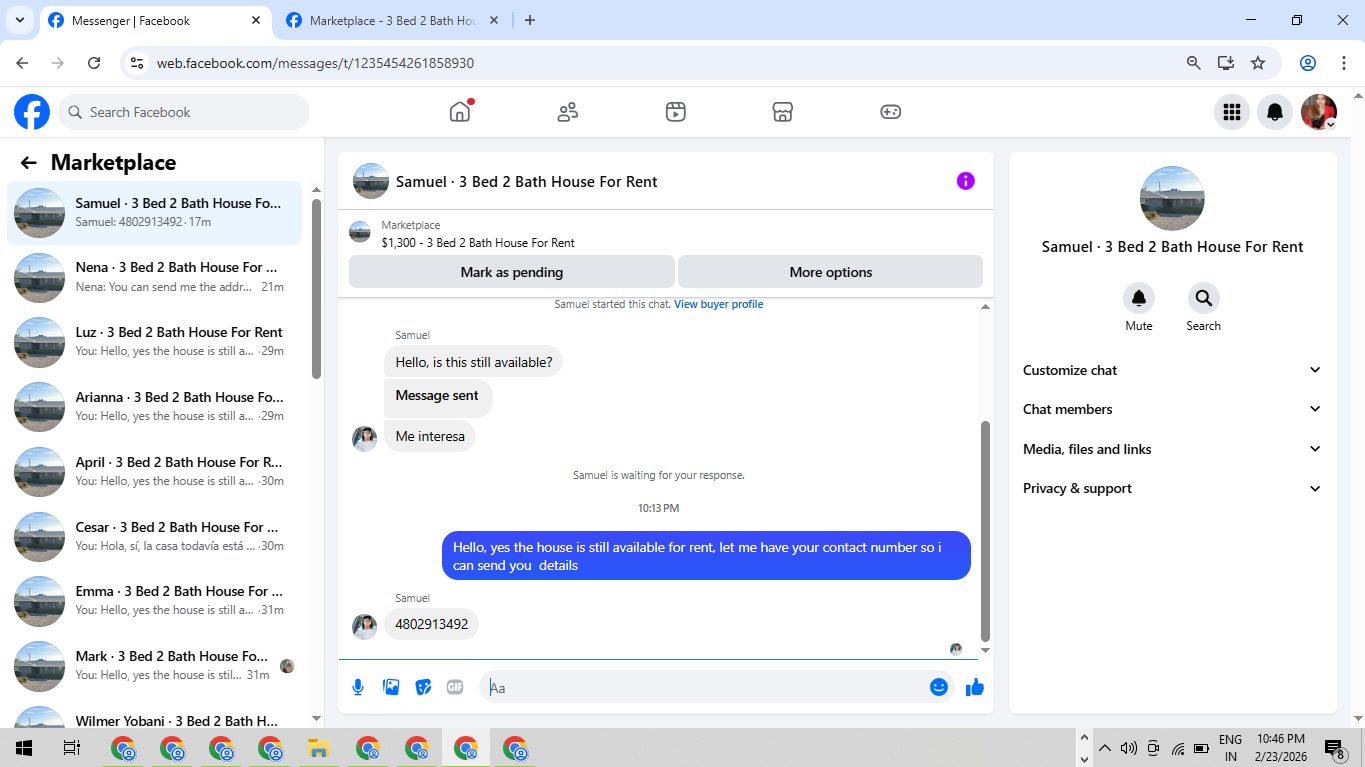Search in conversation magnifier icon

[x=1203, y=298]
